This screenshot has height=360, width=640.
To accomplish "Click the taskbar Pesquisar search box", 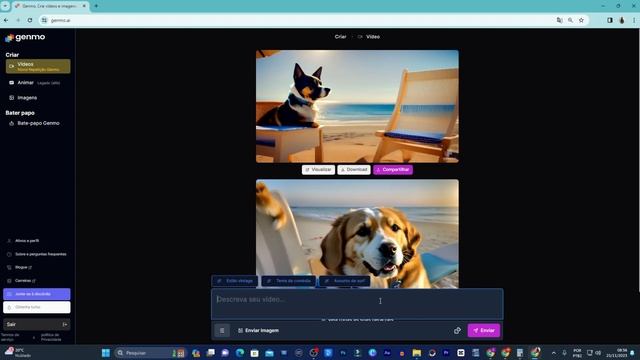I will click(x=149, y=353).
